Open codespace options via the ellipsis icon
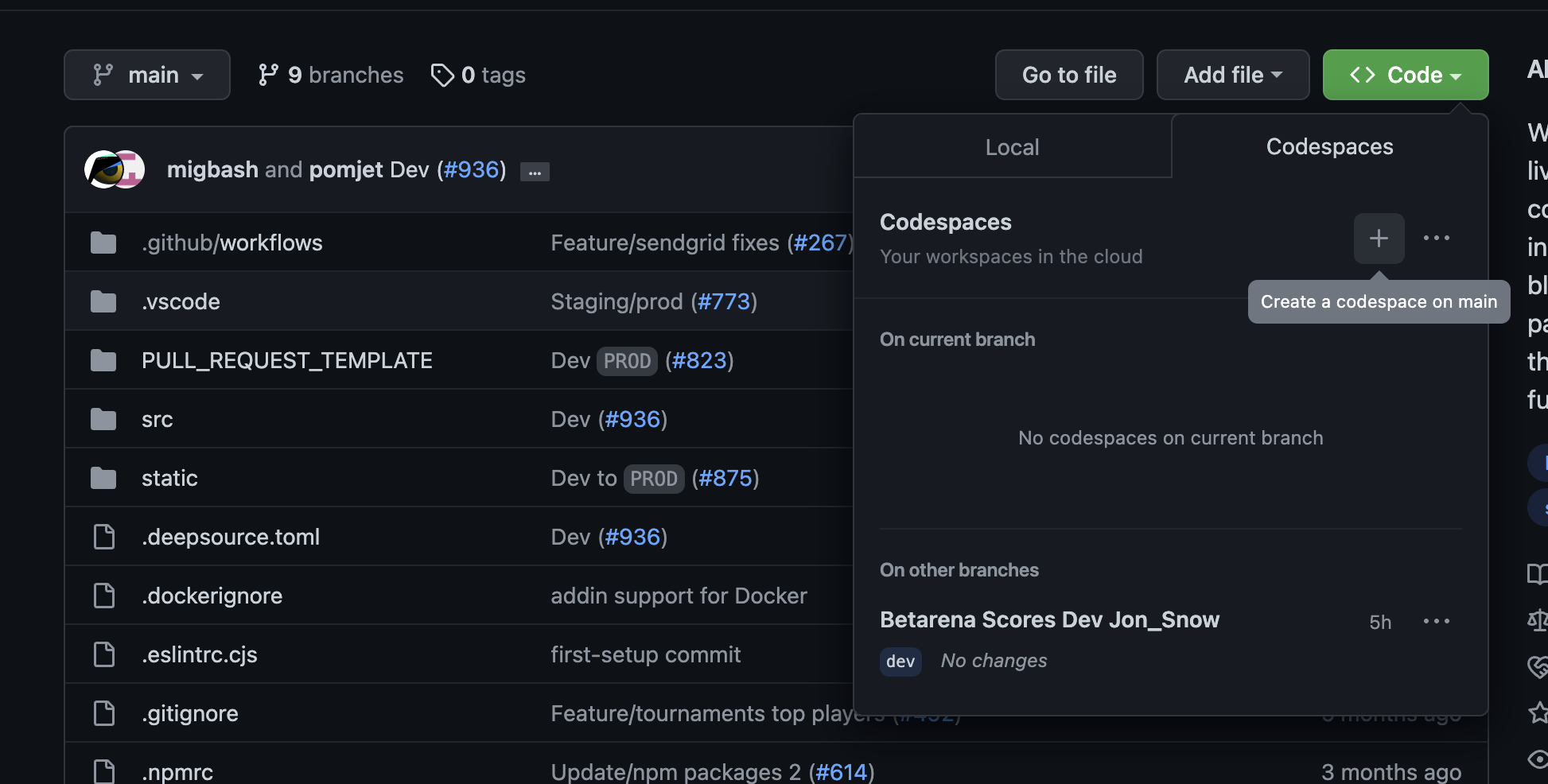Viewport: 1548px width, 784px height. (1437, 238)
